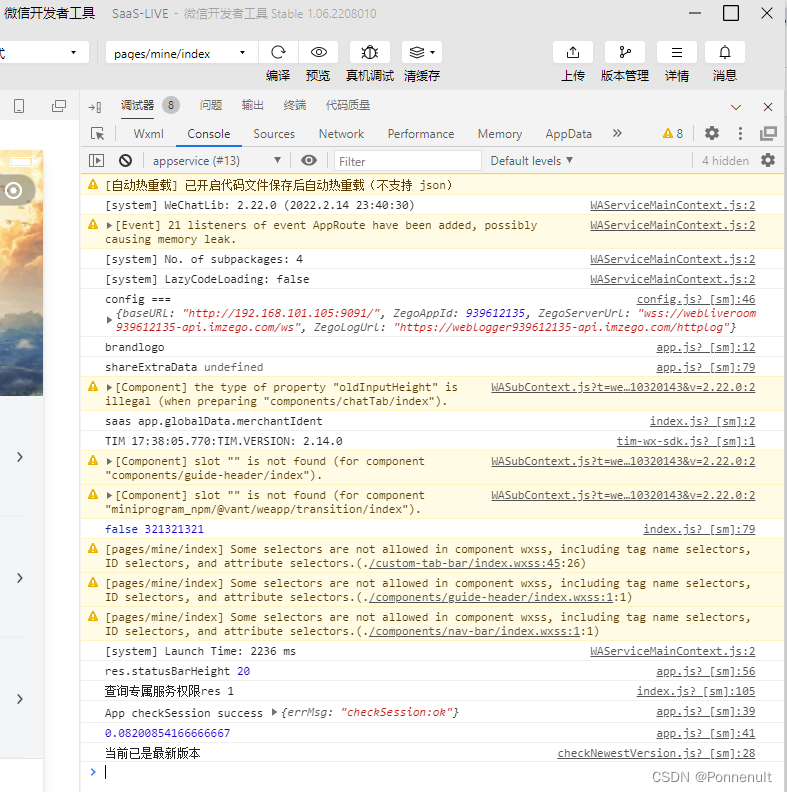The width and height of the screenshot is (787, 792).
Task: Open the cut-off mode dropdown at top left
Action: [43, 53]
